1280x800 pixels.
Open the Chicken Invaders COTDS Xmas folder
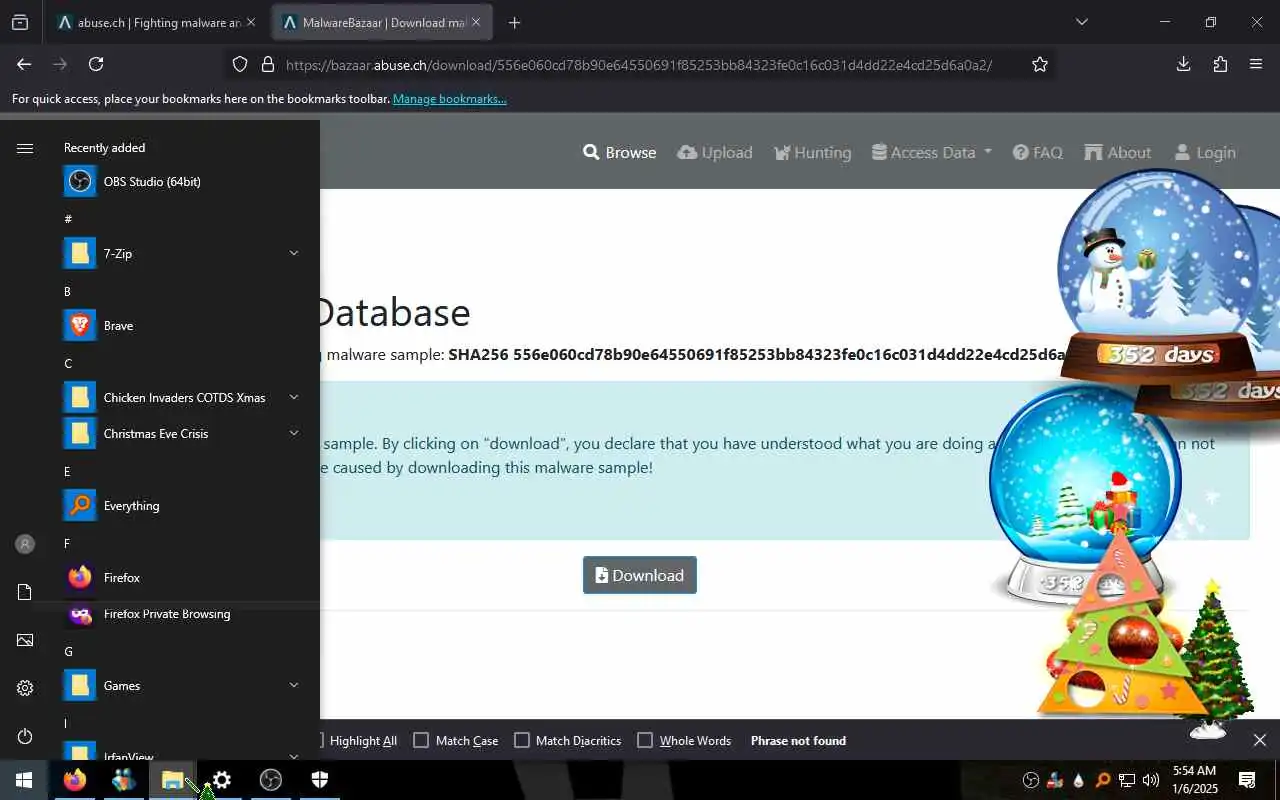[180, 398]
